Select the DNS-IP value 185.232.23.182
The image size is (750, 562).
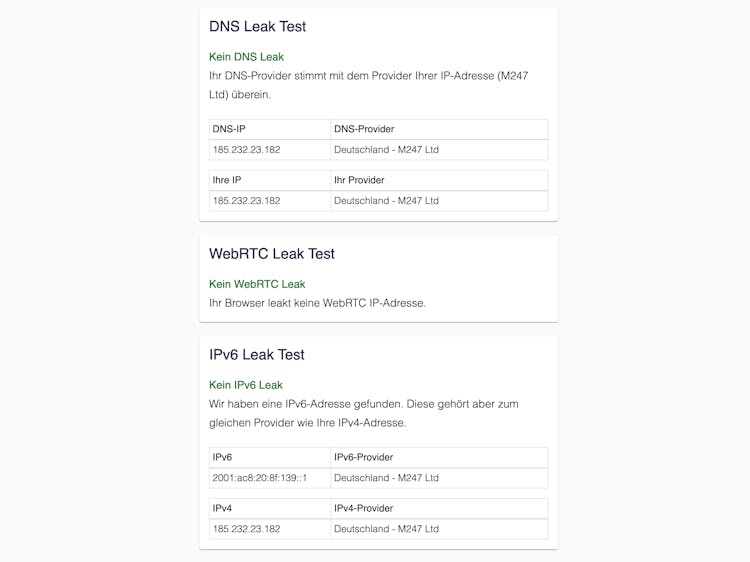(246, 150)
